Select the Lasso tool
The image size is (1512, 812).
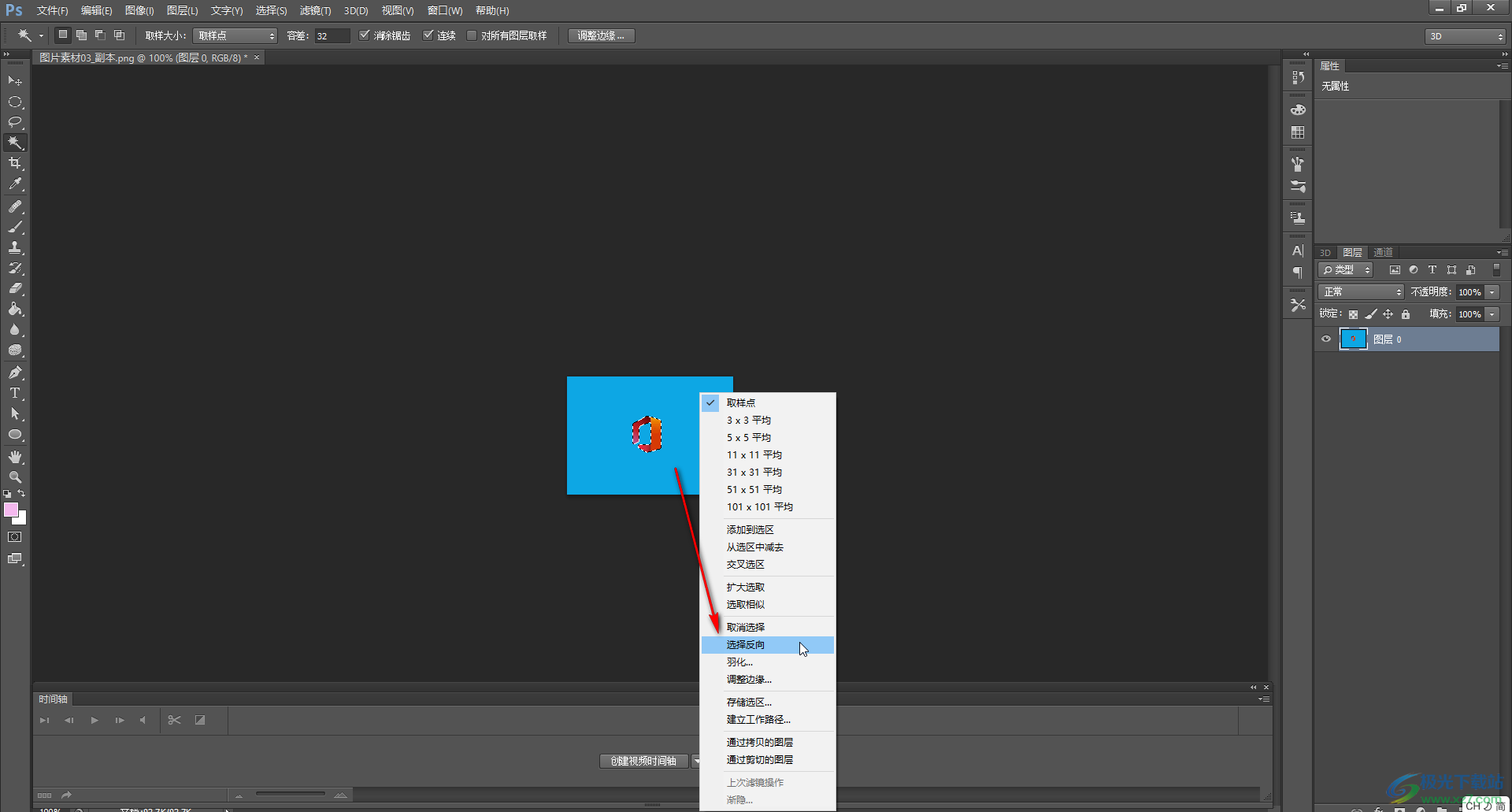pos(15,122)
